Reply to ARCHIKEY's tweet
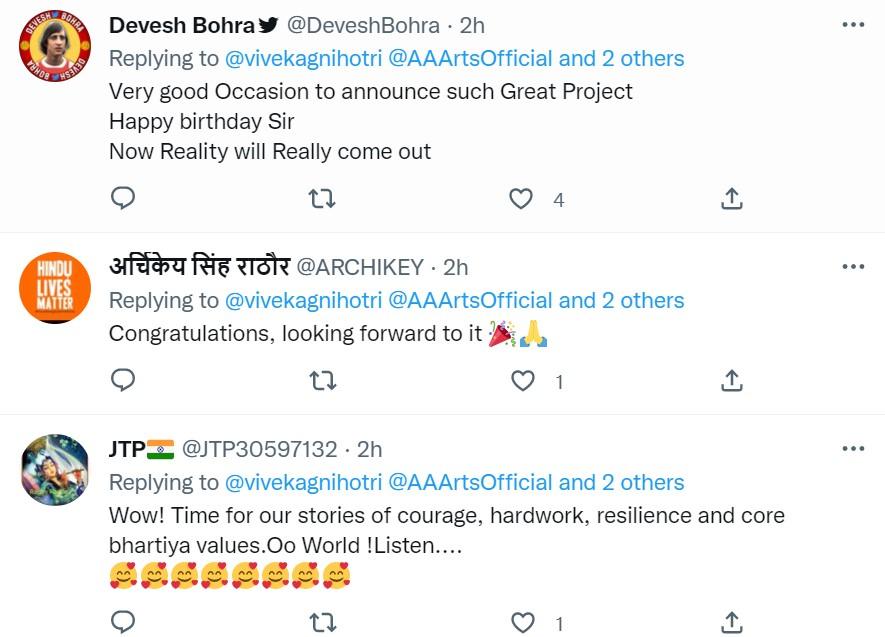Image resolution: width=885 pixels, height=637 pixels. (x=123, y=380)
